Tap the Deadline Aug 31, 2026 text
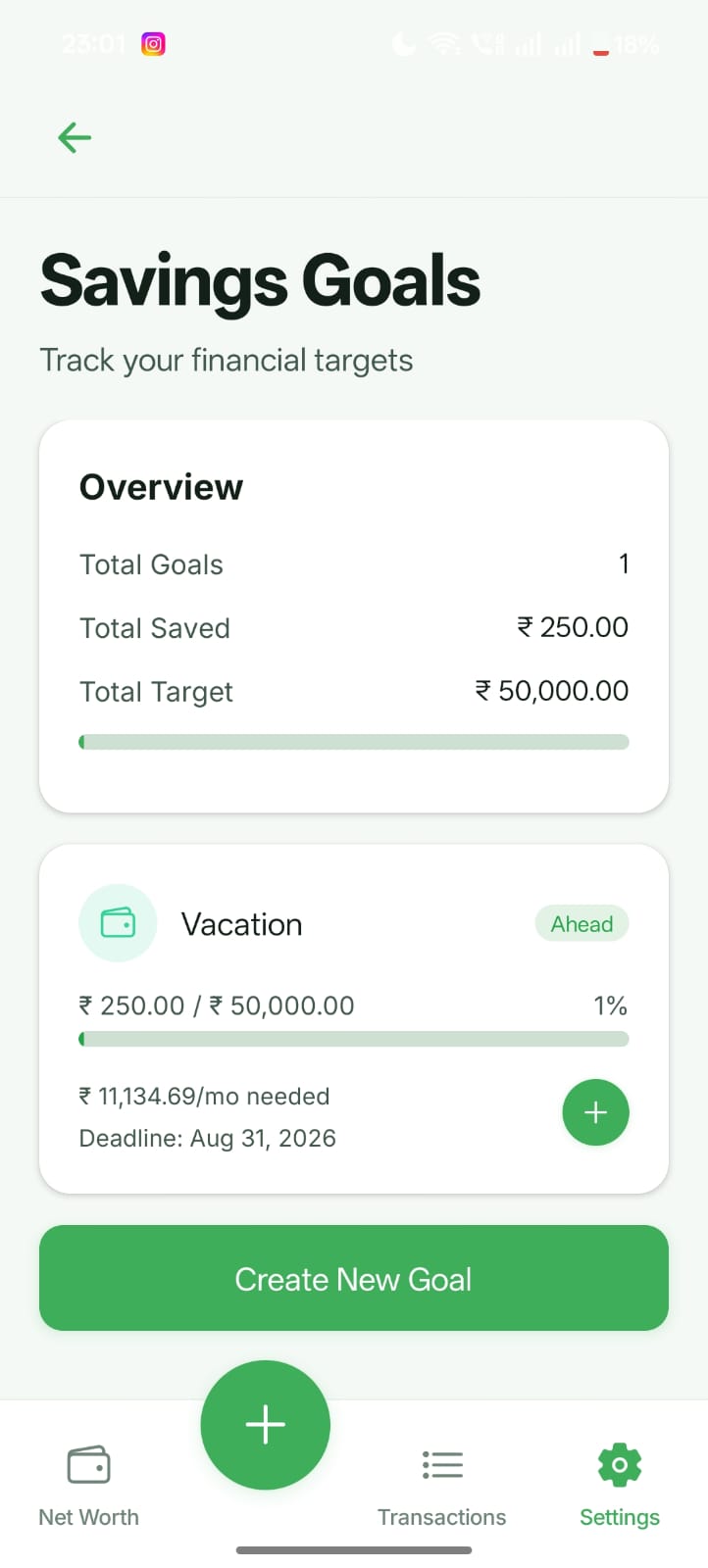 [207, 1138]
